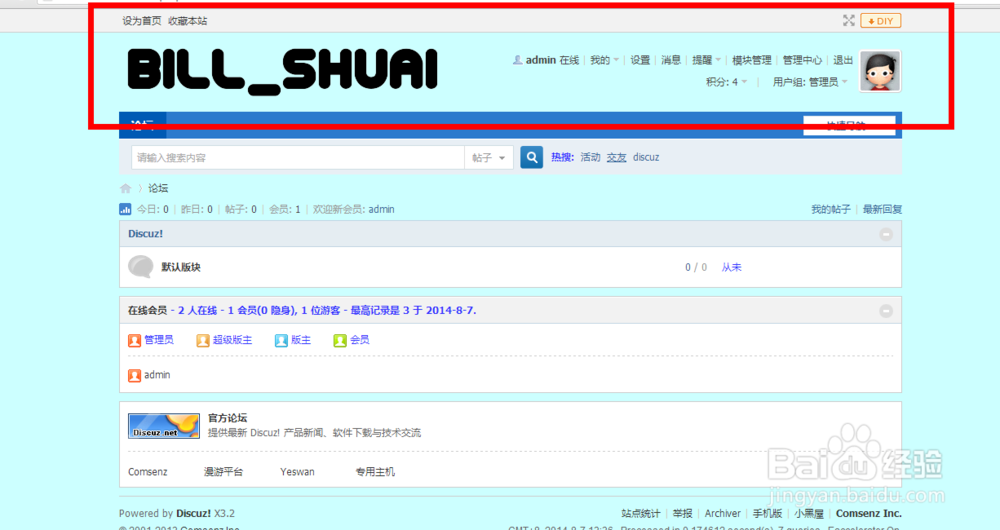Image resolution: width=1000 pixels, height=530 pixels.
Task: Click the 默认版块 speech bubble icon
Action: point(140,267)
